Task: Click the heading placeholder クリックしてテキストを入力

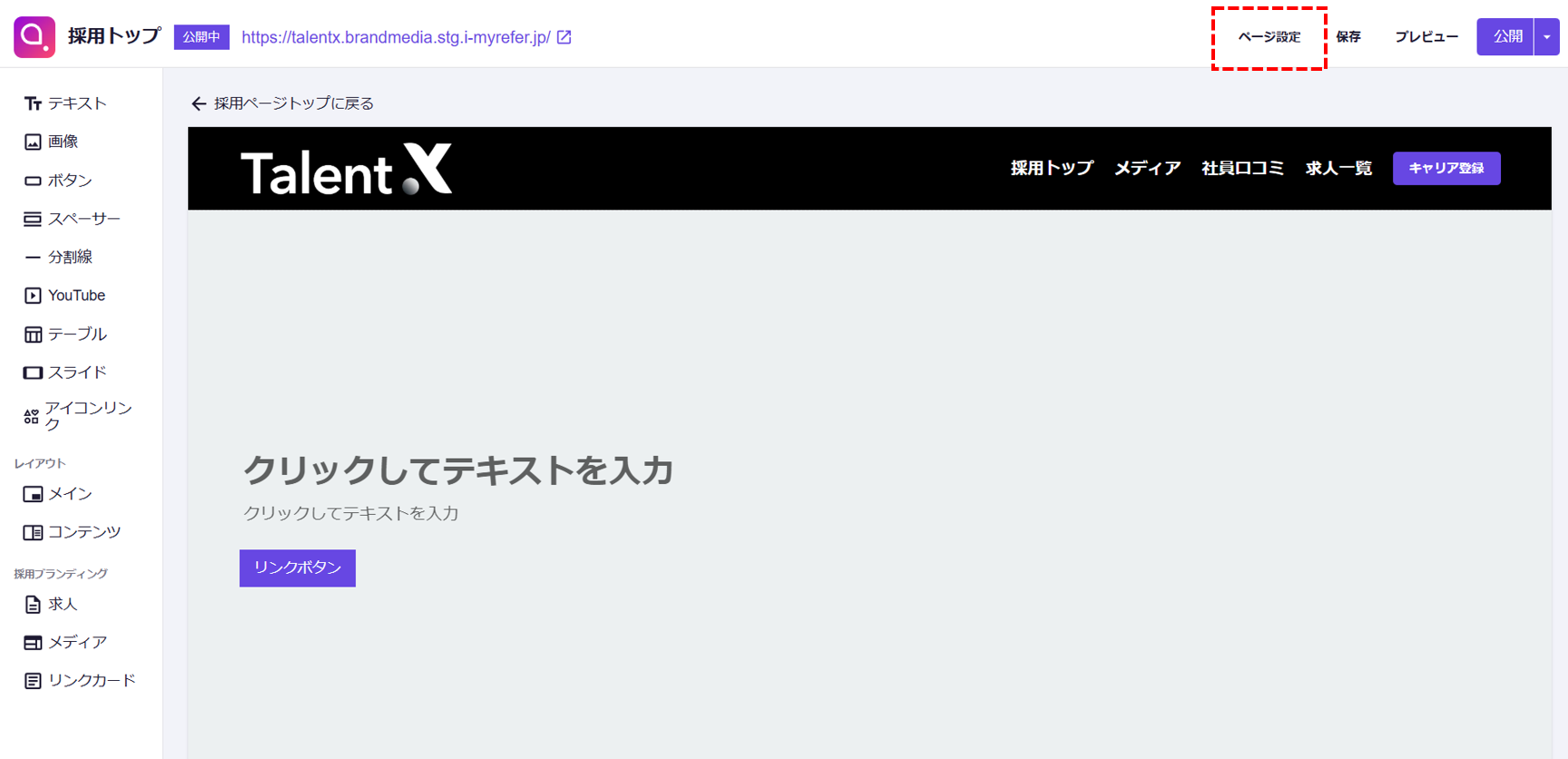Action: 458,470
